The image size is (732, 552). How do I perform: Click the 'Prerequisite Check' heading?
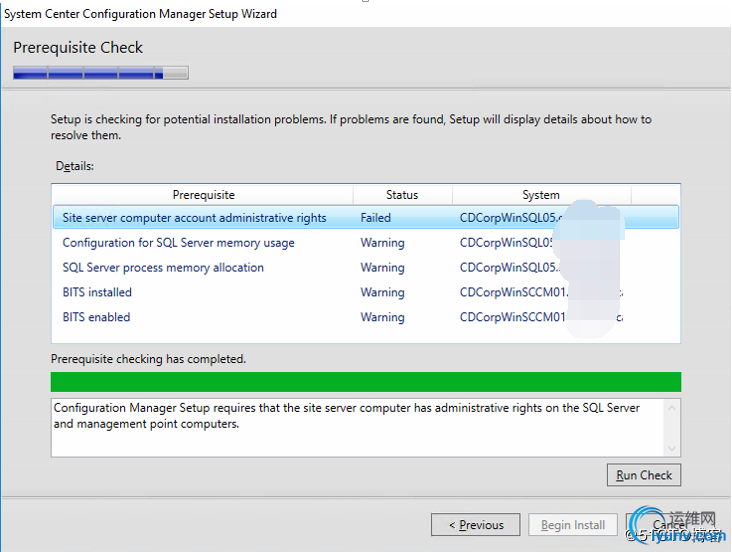coord(78,48)
